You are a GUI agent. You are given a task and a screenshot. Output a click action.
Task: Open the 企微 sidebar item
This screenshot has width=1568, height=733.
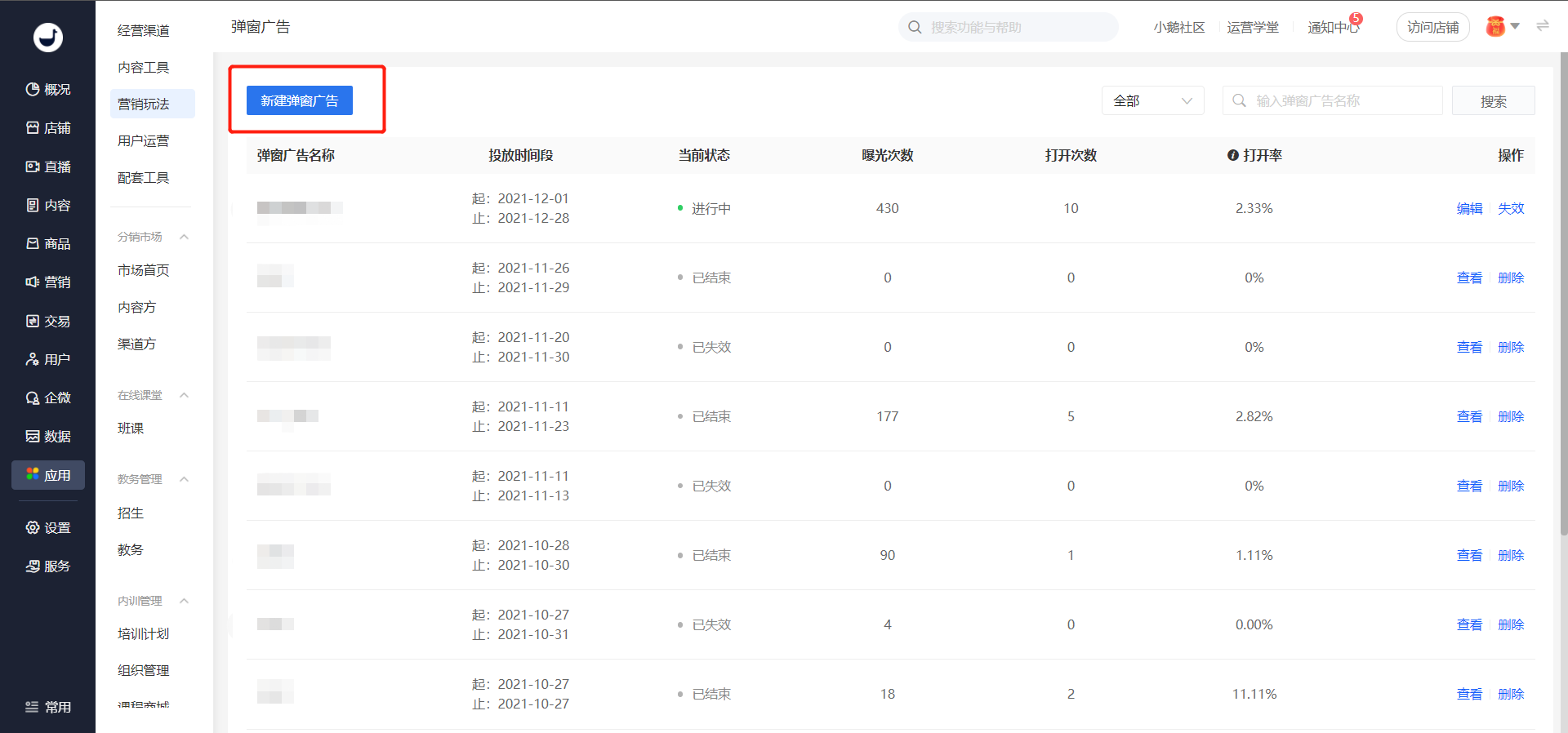47,398
